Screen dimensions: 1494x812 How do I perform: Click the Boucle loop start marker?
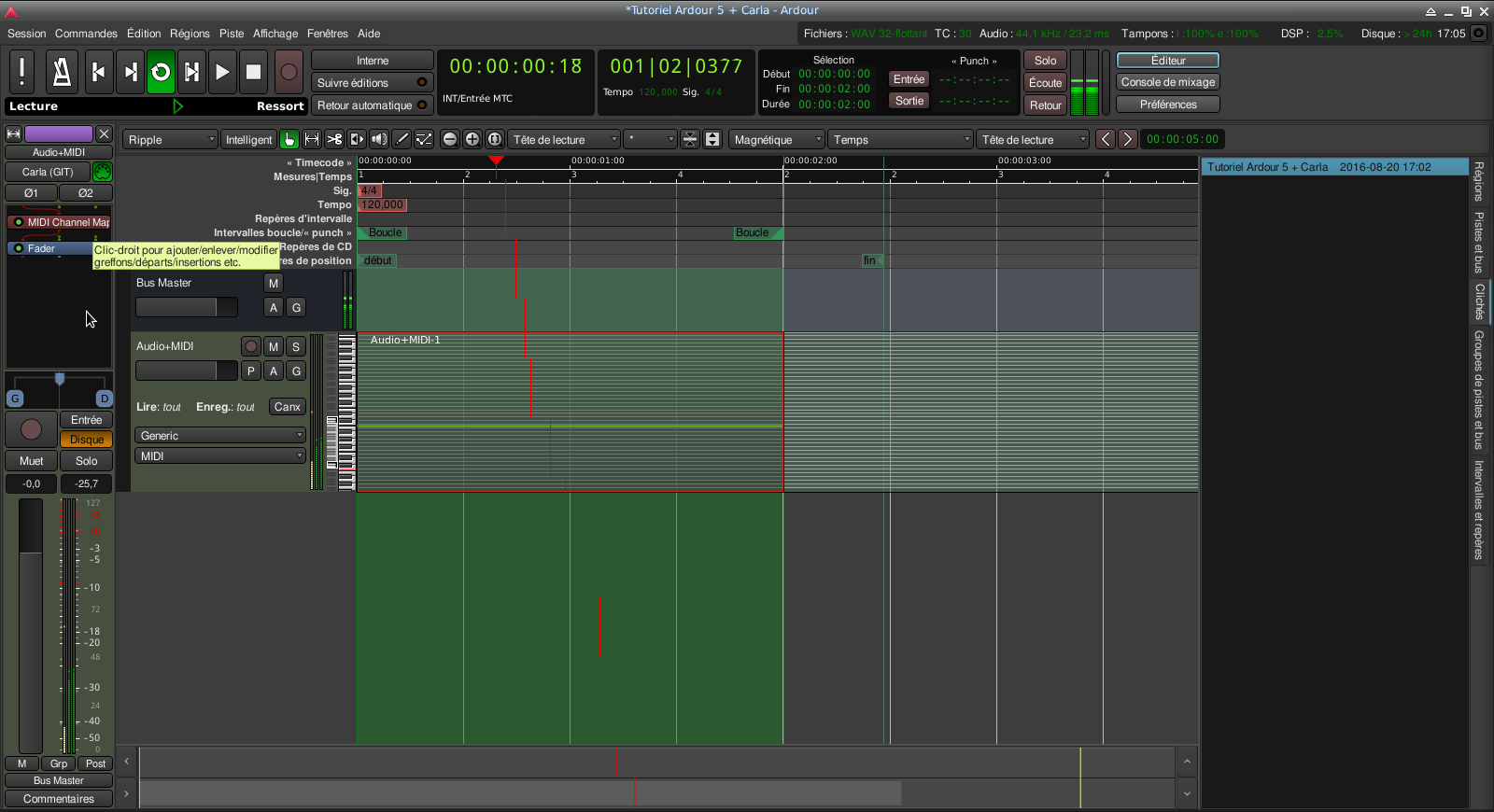384,233
